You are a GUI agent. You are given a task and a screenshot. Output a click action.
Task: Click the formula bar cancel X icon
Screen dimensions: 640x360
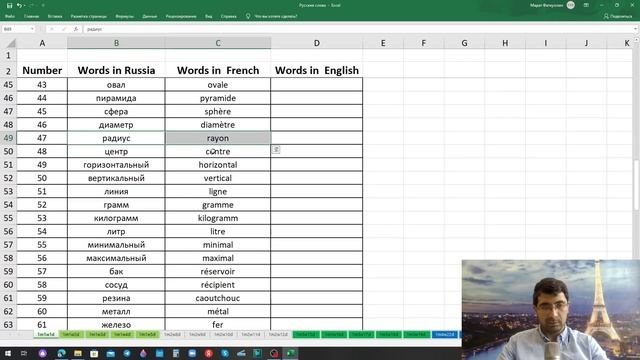(52, 29)
